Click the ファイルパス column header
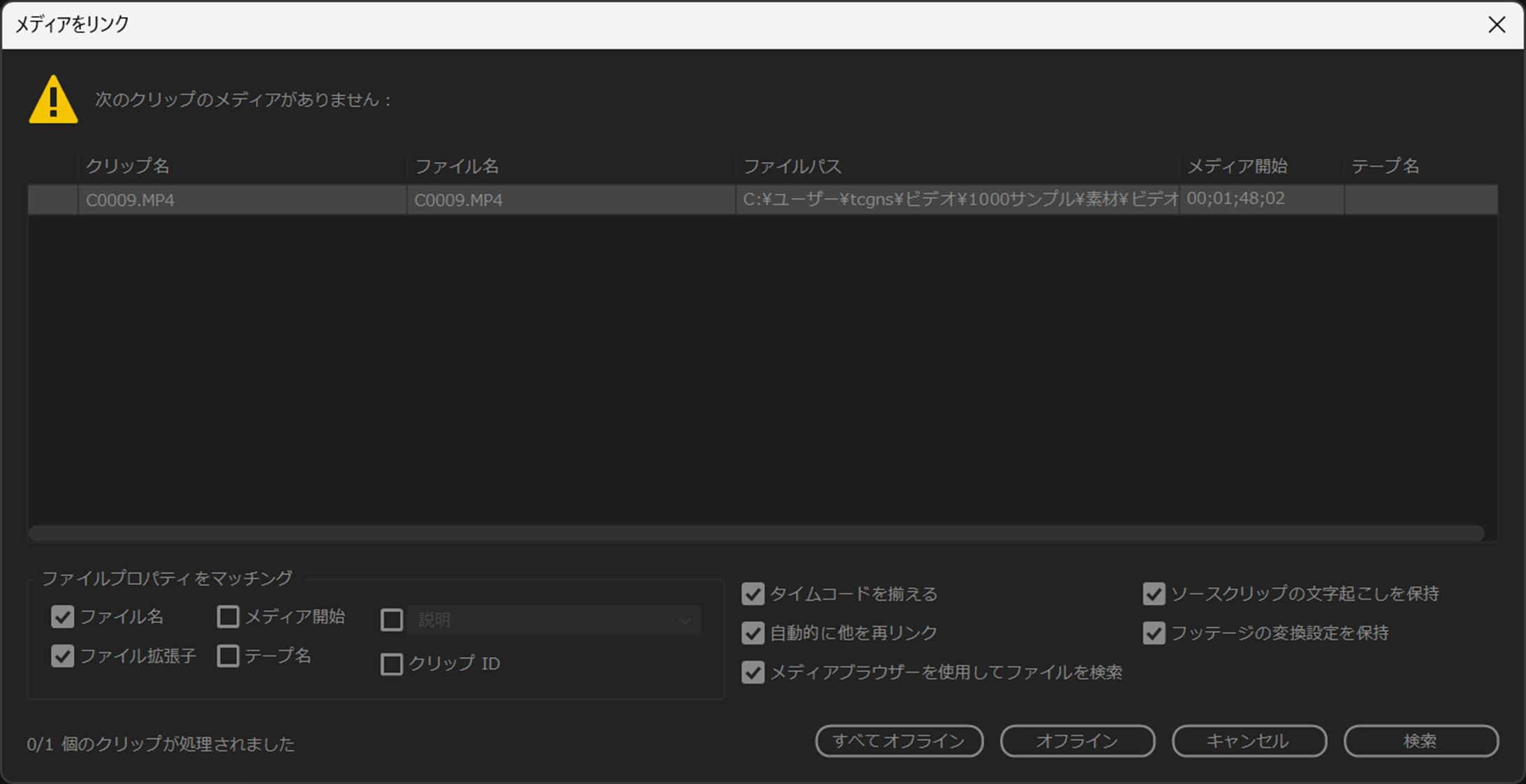 tap(793, 166)
